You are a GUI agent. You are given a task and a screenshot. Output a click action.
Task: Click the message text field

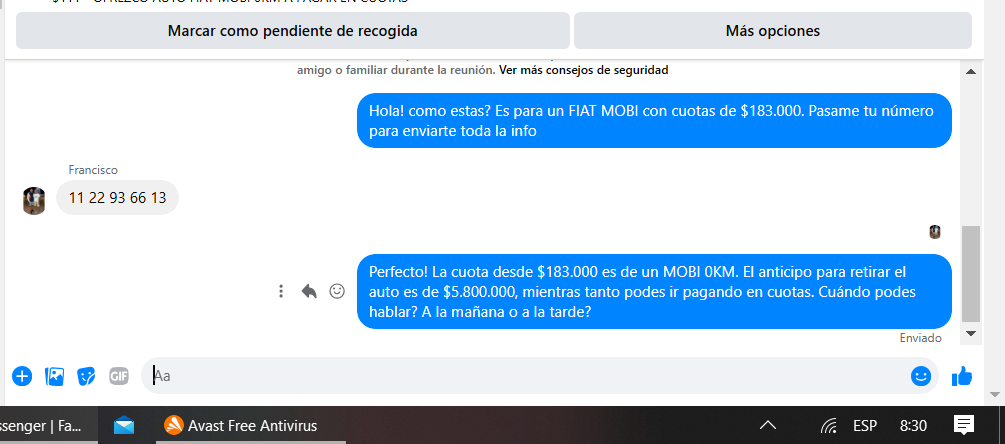tap(524, 376)
